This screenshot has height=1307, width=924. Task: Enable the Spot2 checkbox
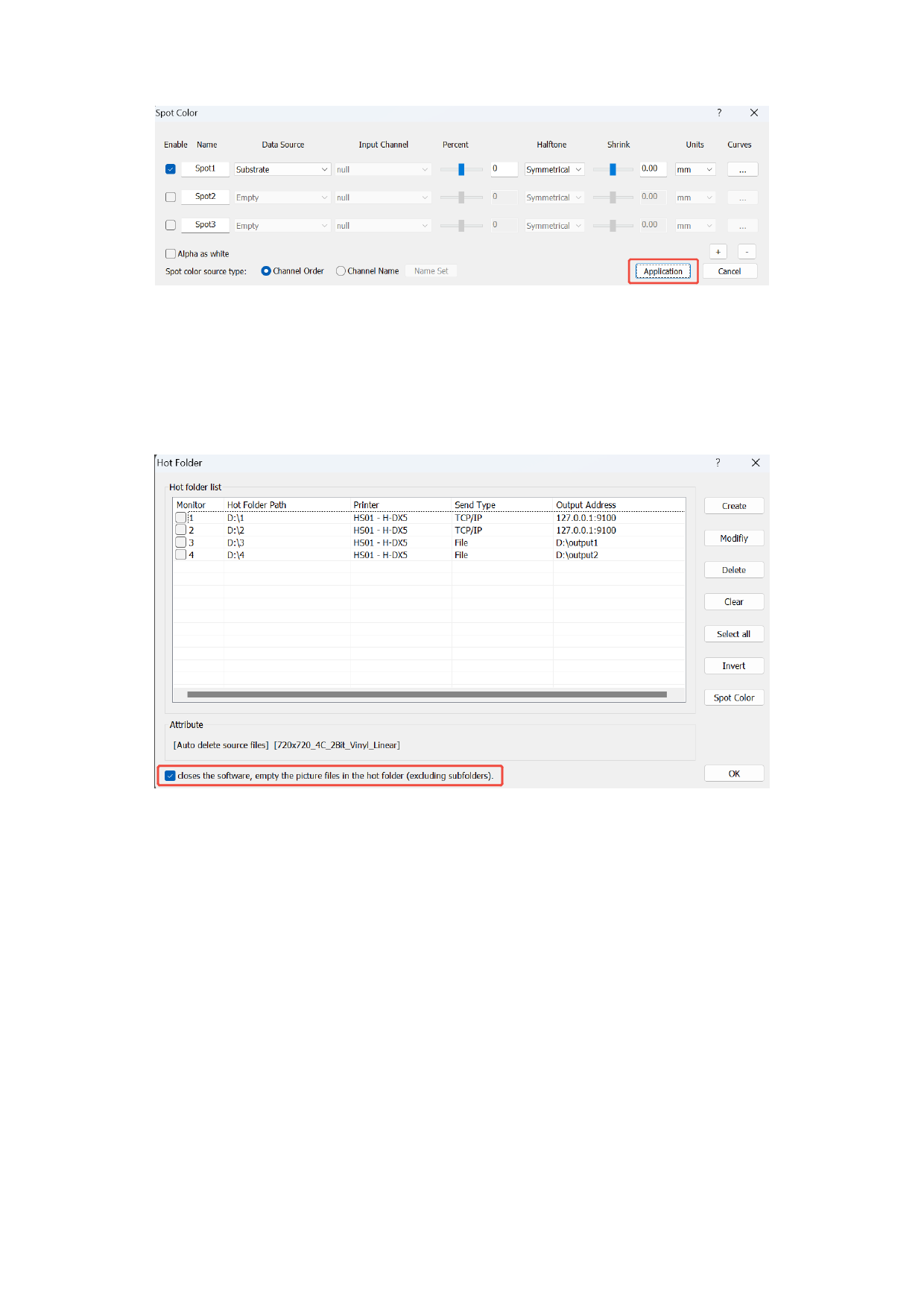click(x=171, y=197)
